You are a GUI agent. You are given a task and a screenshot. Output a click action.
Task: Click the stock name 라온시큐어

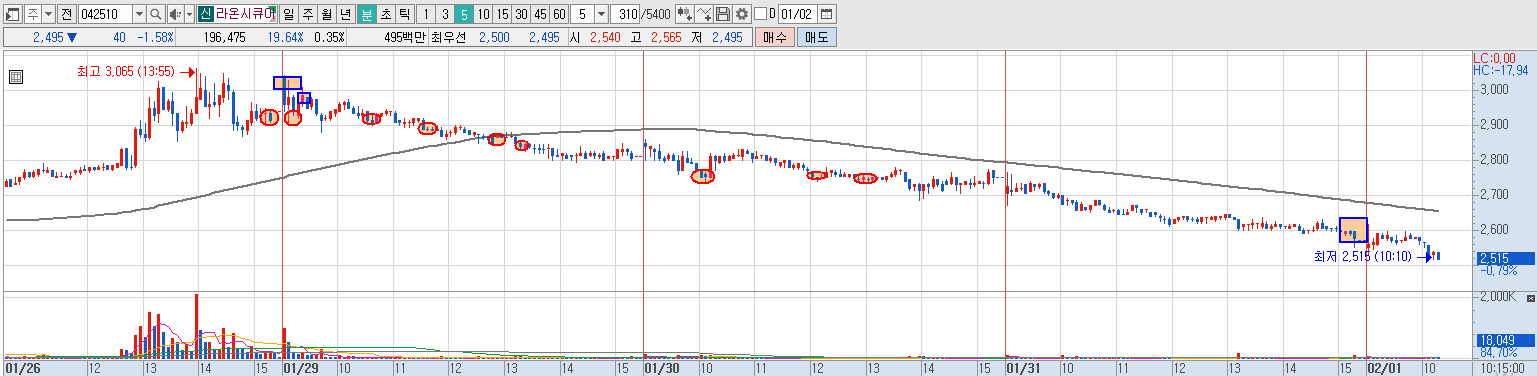[x=245, y=15]
